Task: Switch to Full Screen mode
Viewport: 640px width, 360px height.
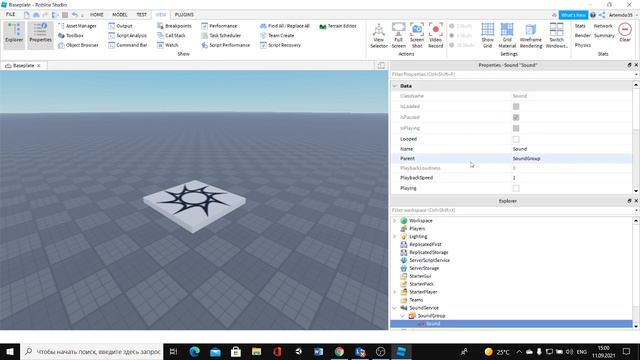Action: (398, 36)
